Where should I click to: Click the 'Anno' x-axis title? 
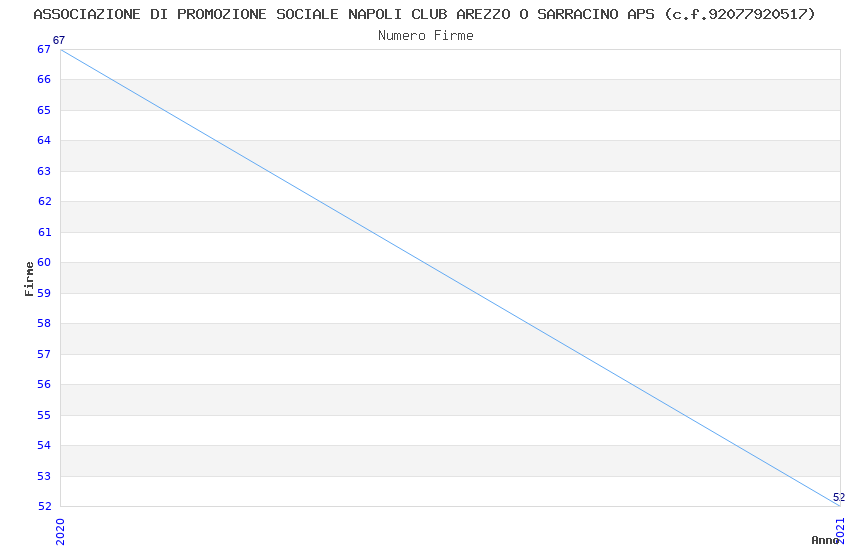click(x=825, y=540)
